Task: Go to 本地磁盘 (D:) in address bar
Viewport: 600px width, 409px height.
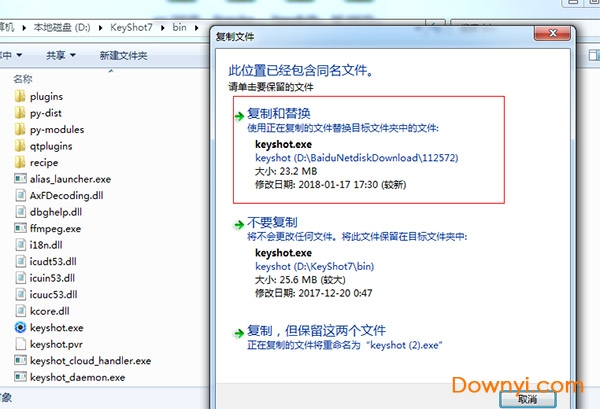Action: [x=62, y=28]
